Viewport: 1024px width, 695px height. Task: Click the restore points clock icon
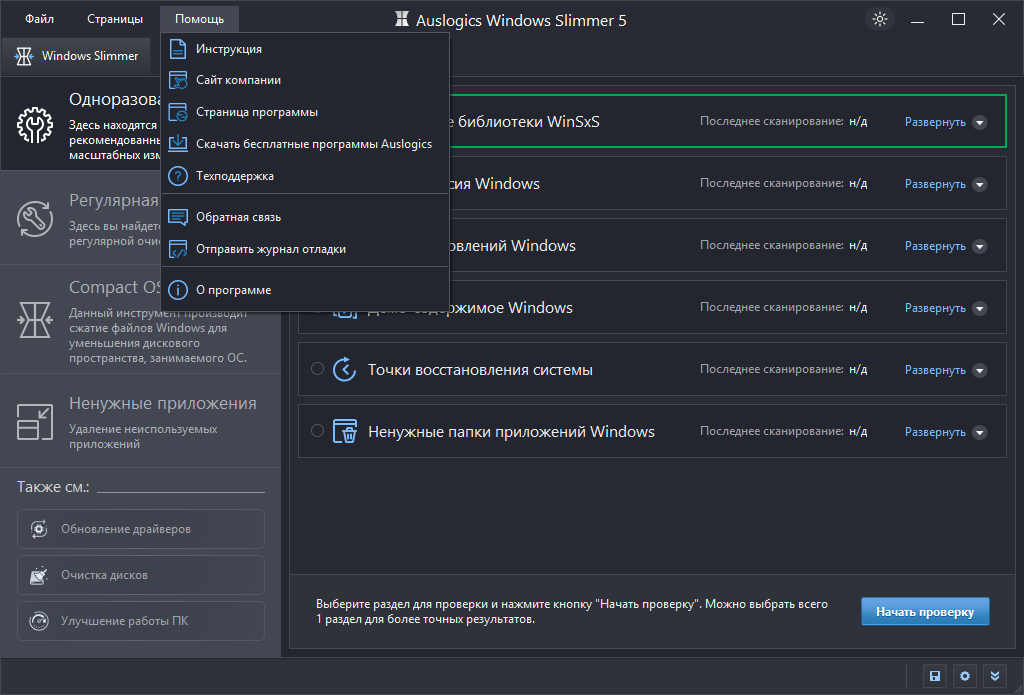click(x=344, y=370)
